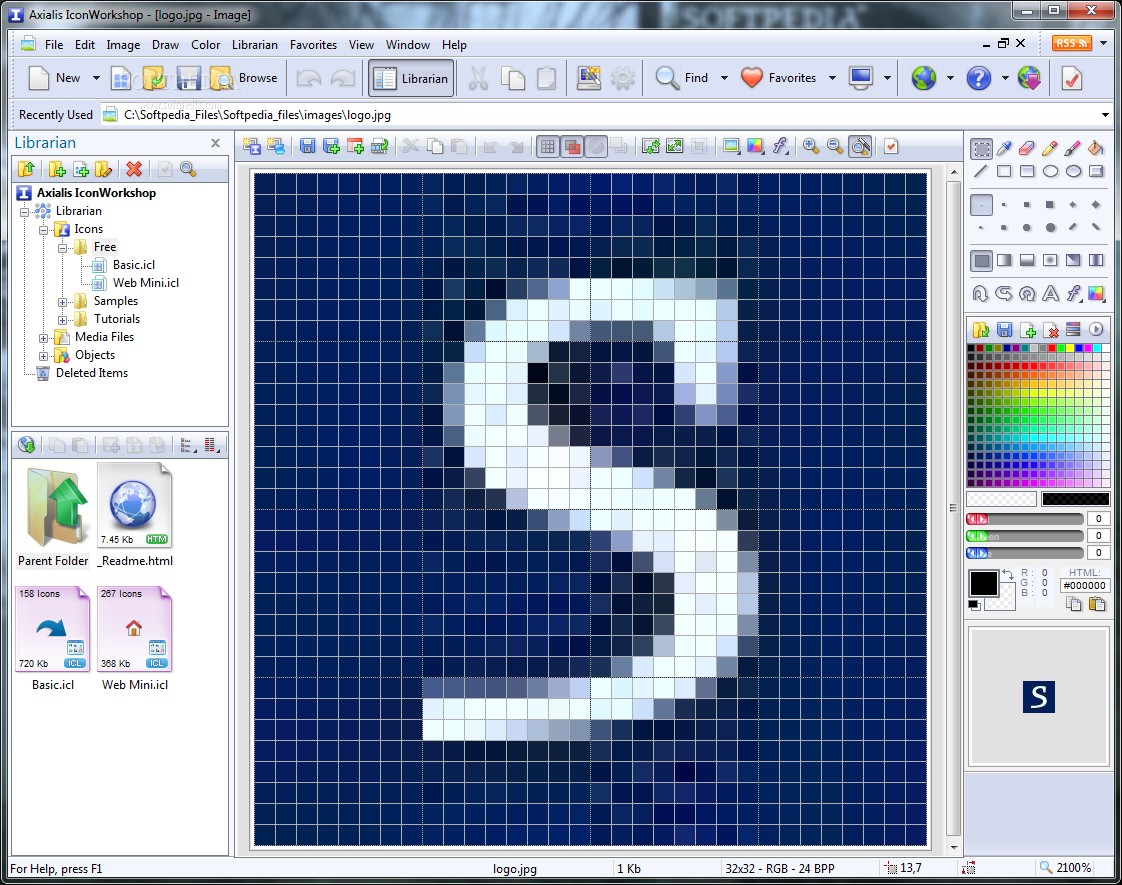Open the Find dropdown menu
The image size is (1122, 885).
[x=726, y=77]
